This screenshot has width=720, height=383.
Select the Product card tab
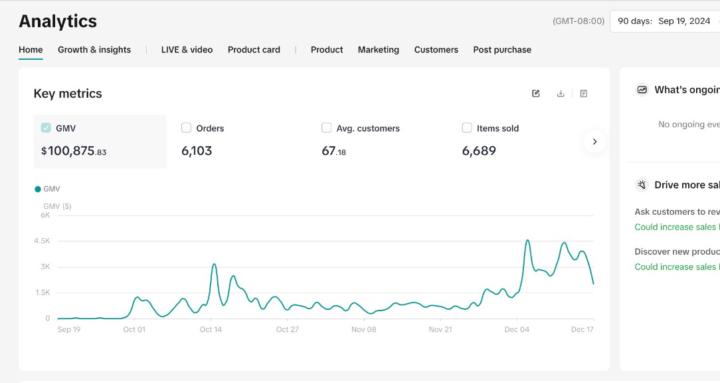pyautogui.click(x=254, y=50)
